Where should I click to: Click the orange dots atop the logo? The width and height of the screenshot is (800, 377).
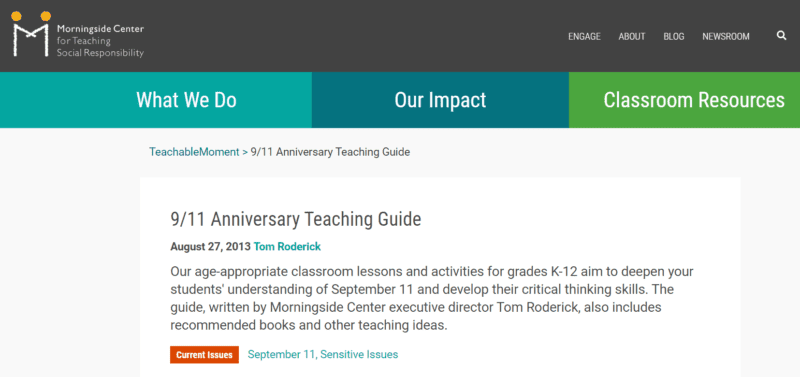31,16
